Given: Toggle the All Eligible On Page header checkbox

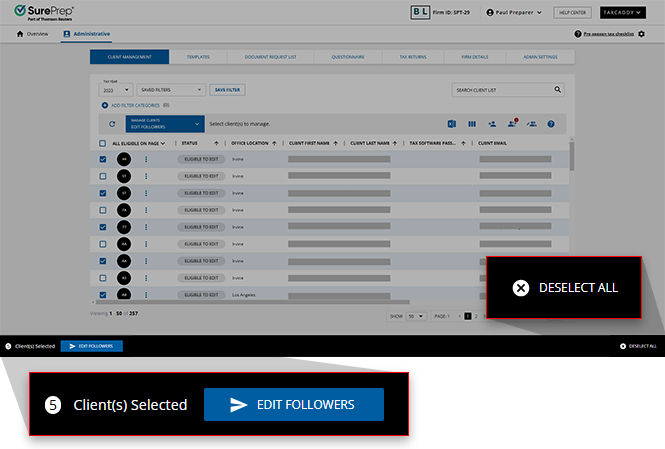Looking at the screenshot, I should point(102,143).
